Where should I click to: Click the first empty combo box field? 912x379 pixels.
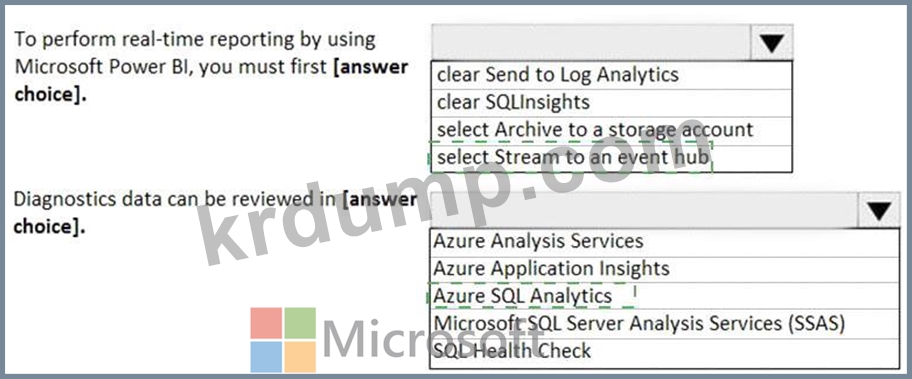pyautogui.click(x=591, y=42)
